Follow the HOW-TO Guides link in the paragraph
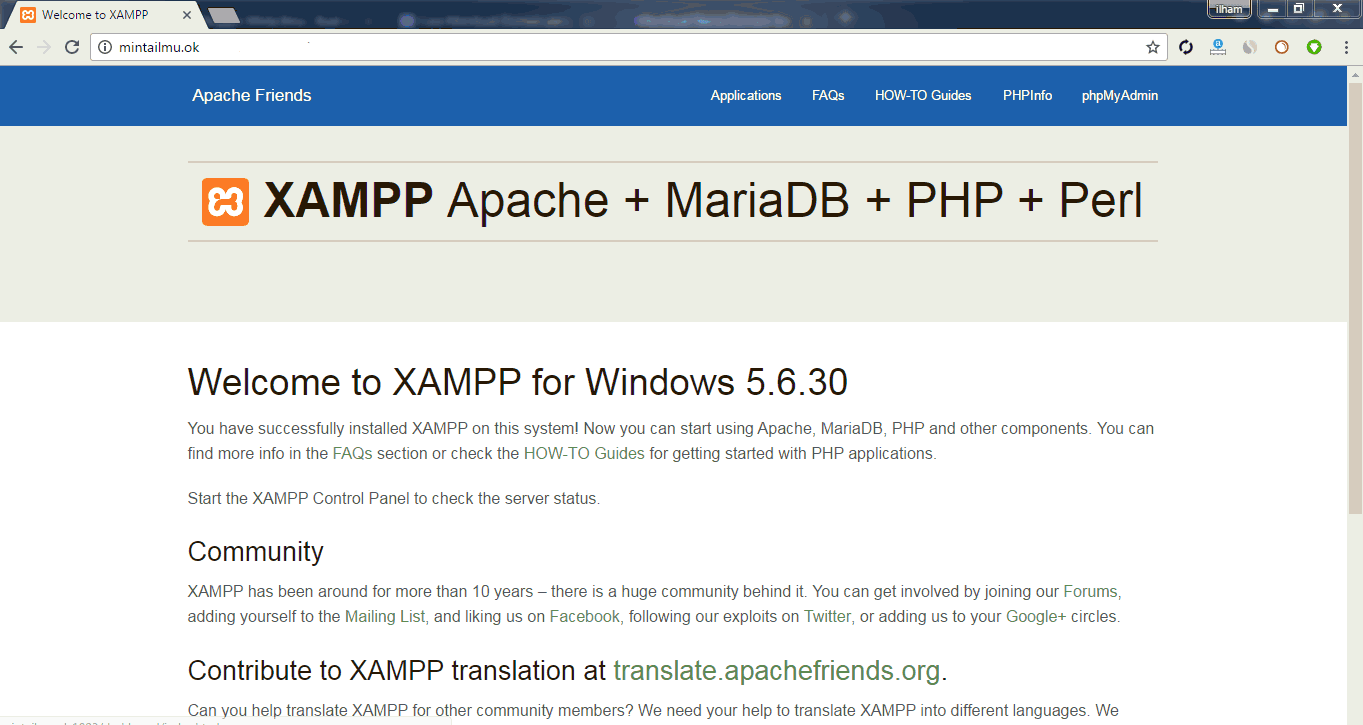Viewport: 1363px width, 725px height. (x=584, y=453)
